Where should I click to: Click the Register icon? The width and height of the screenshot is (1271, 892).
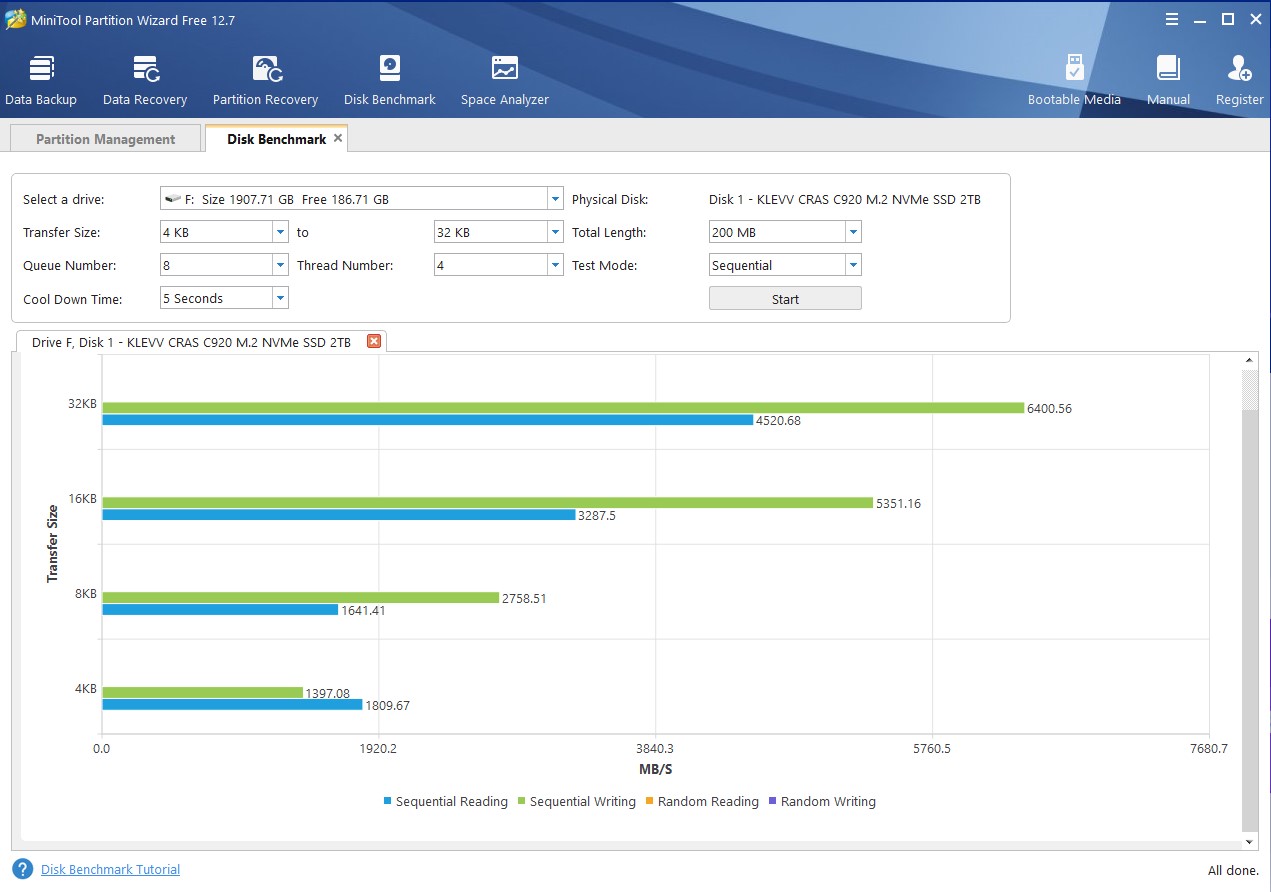[x=1240, y=80]
